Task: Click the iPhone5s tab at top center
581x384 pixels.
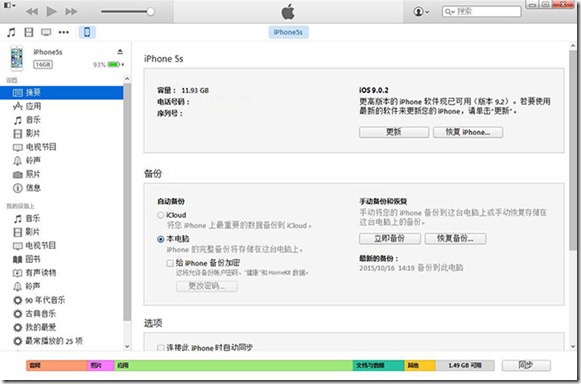Action: click(x=288, y=32)
